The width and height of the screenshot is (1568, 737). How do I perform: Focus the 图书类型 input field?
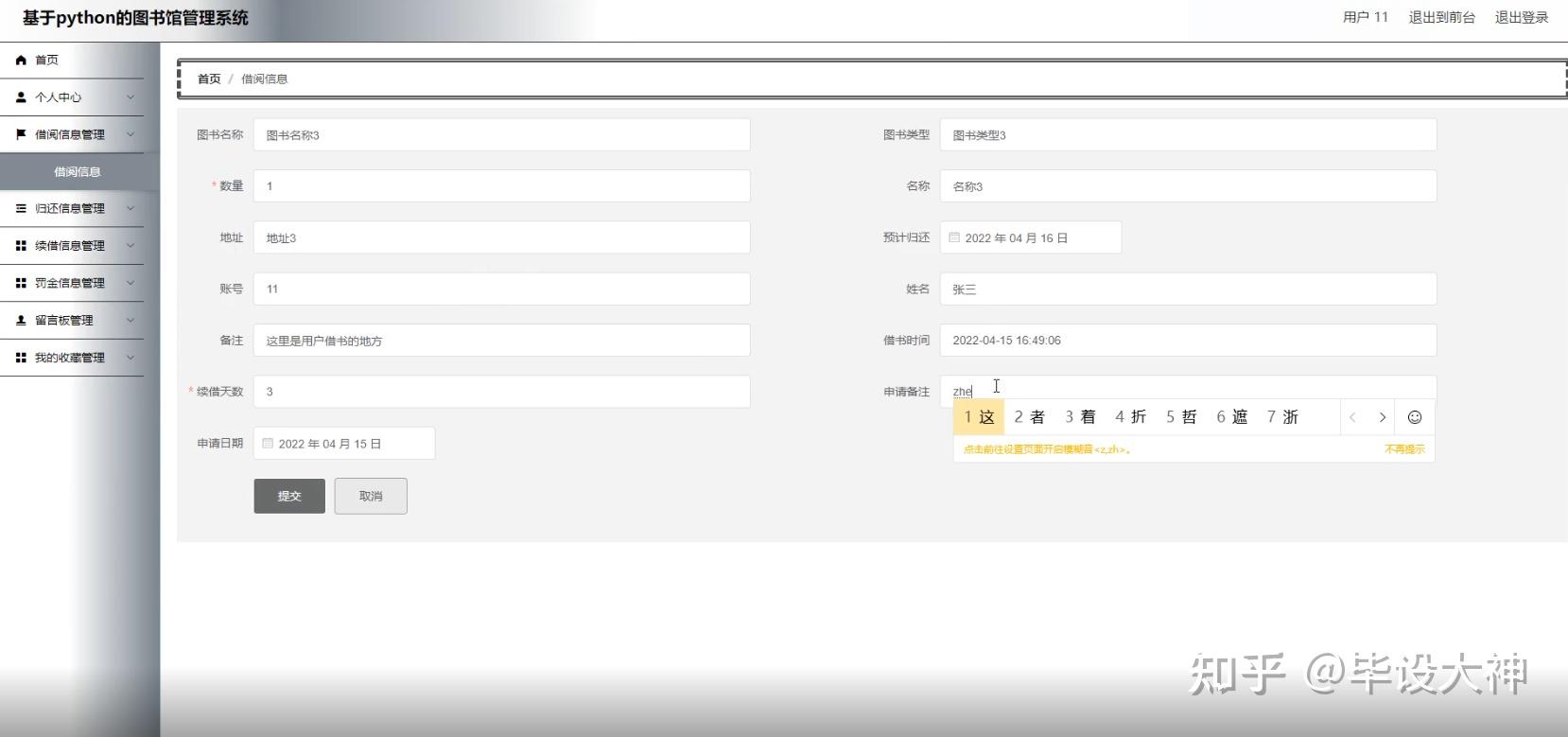[x=1188, y=134]
